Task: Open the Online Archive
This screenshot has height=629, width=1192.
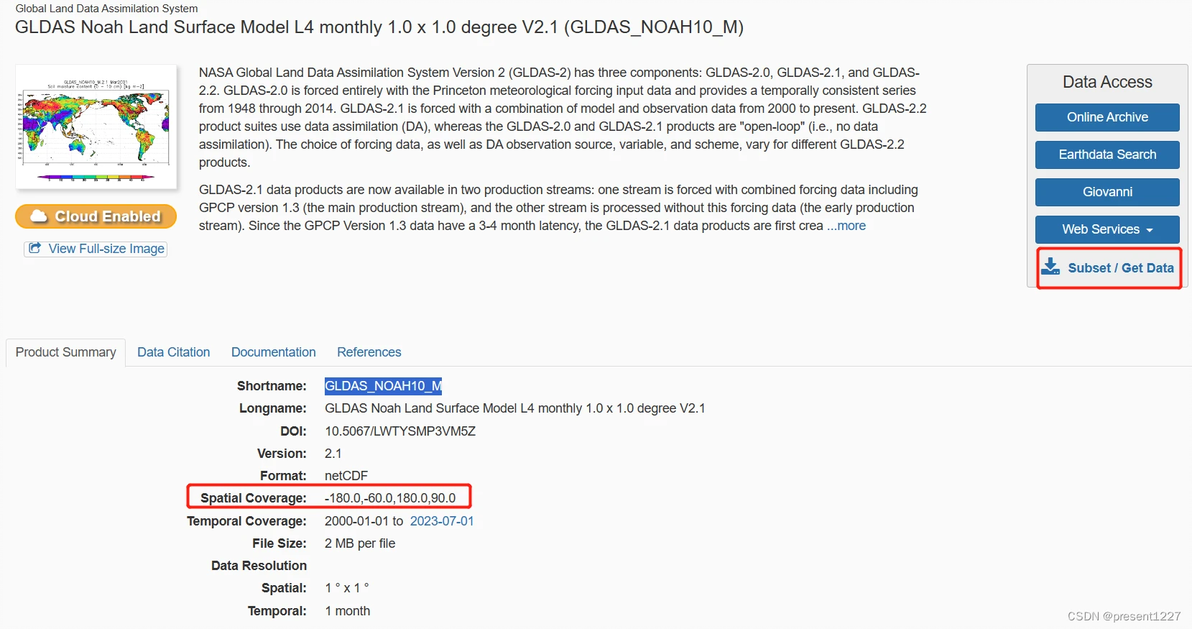Action: point(1107,117)
